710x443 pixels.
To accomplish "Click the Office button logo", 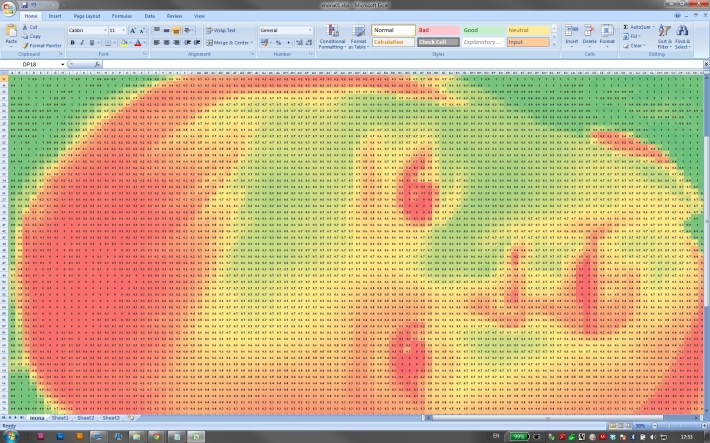I will click(x=9, y=9).
